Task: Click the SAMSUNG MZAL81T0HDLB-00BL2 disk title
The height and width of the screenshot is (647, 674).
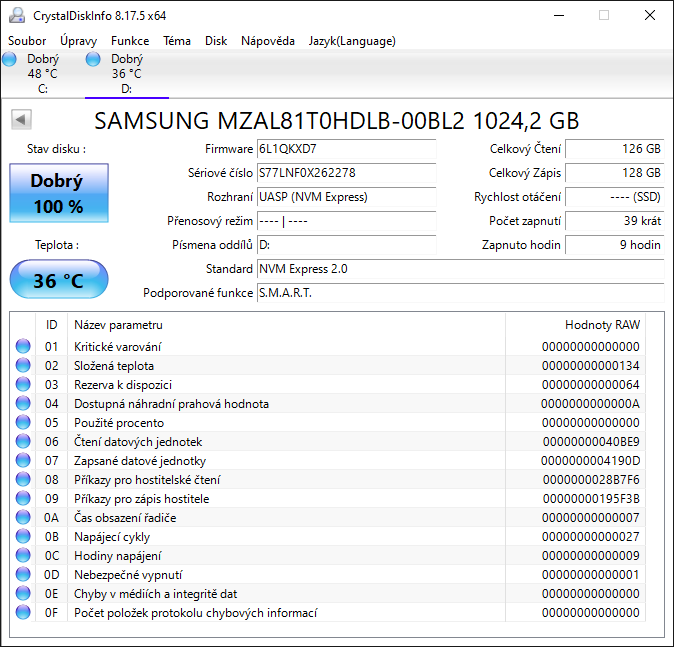Action: coord(337,121)
